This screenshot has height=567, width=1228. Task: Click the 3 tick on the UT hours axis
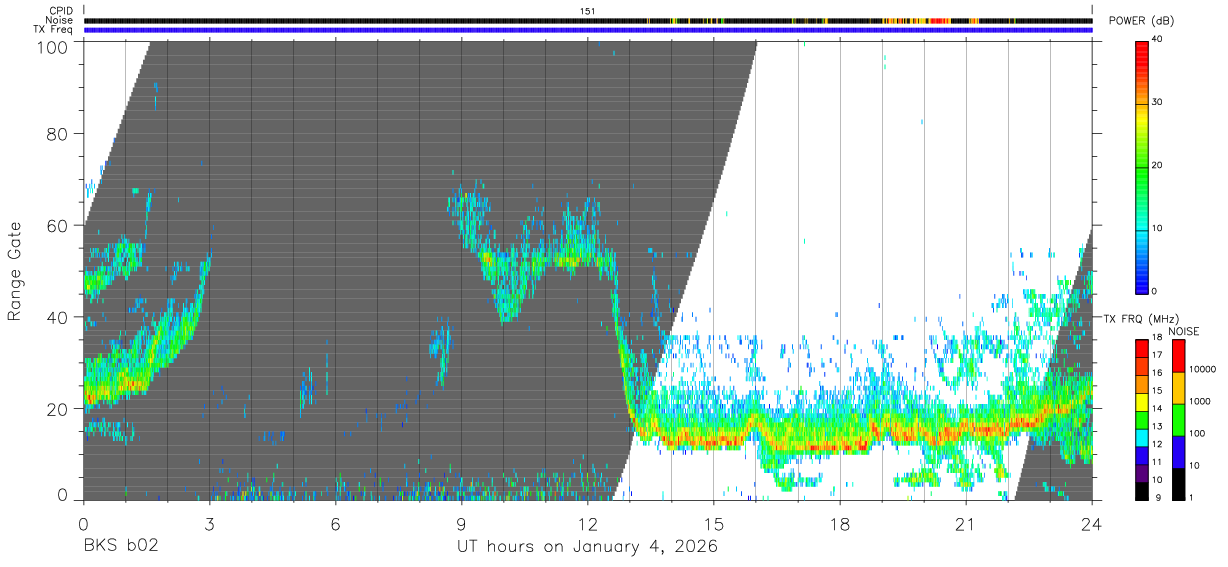[209, 524]
